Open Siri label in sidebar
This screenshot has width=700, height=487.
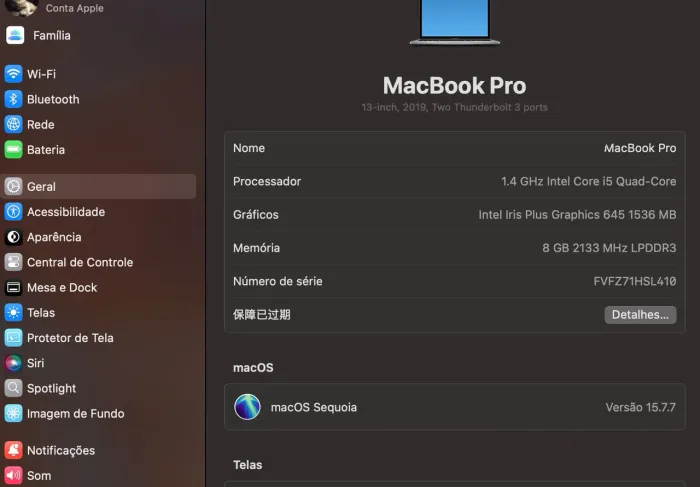pyautogui.click(x=36, y=363)
